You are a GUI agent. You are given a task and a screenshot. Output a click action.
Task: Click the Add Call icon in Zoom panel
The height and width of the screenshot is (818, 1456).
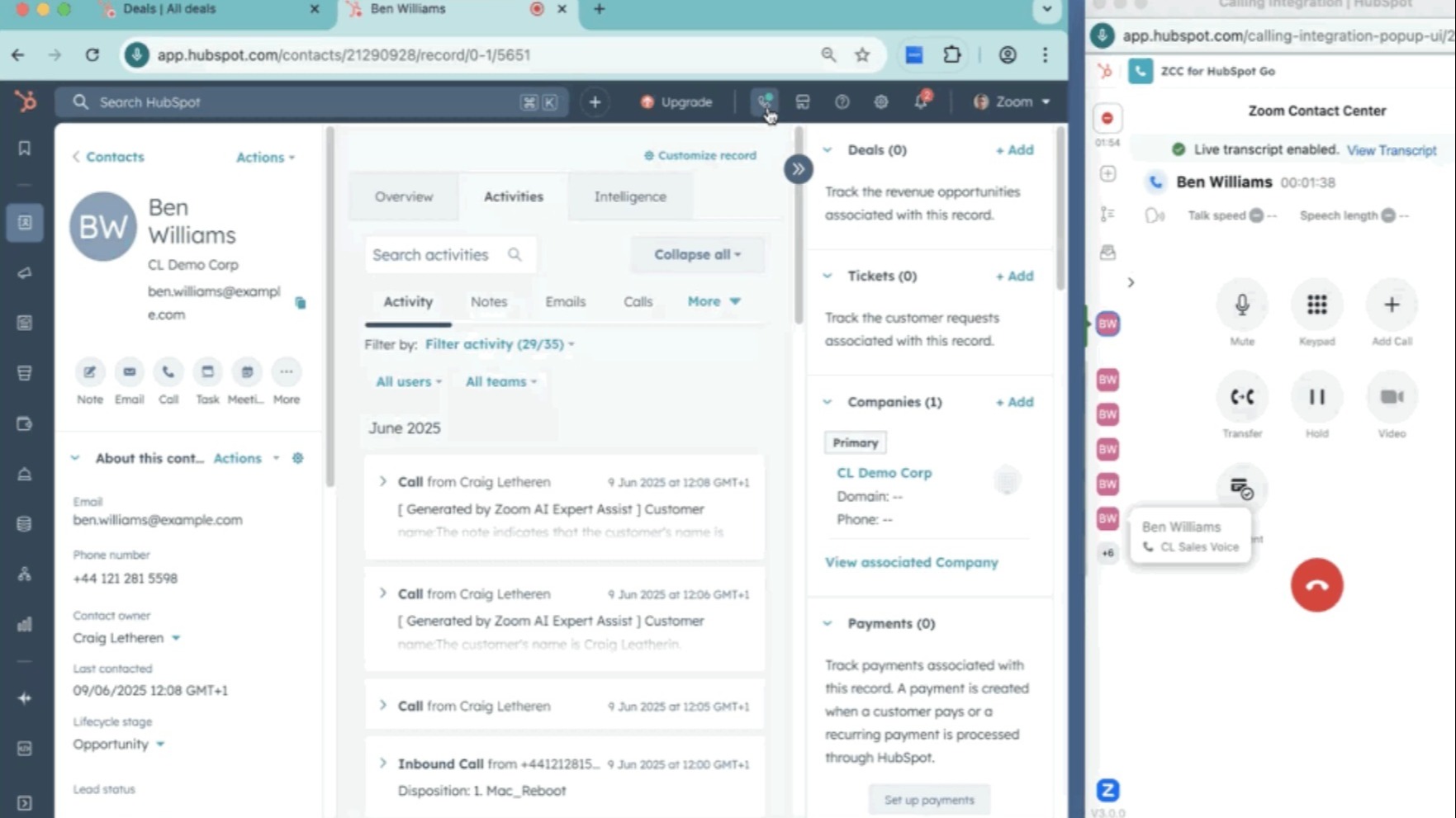click(1392, 305)
